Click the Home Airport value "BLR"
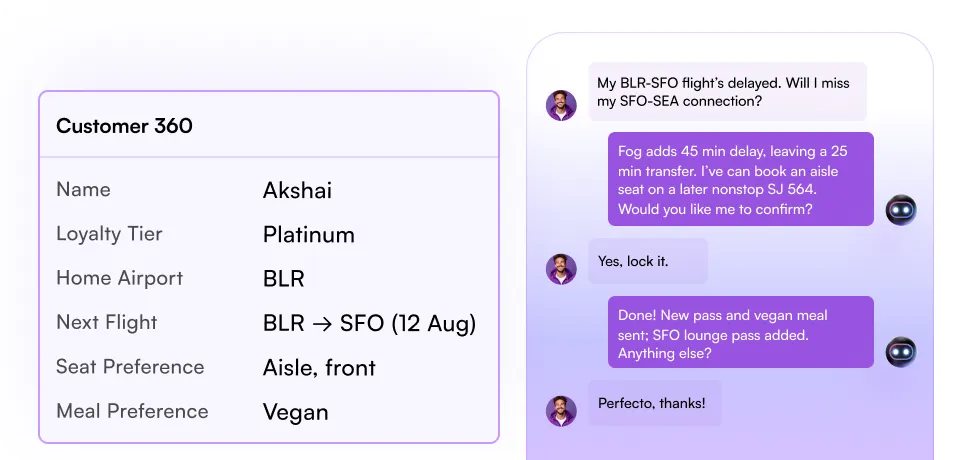 point(283,279)
